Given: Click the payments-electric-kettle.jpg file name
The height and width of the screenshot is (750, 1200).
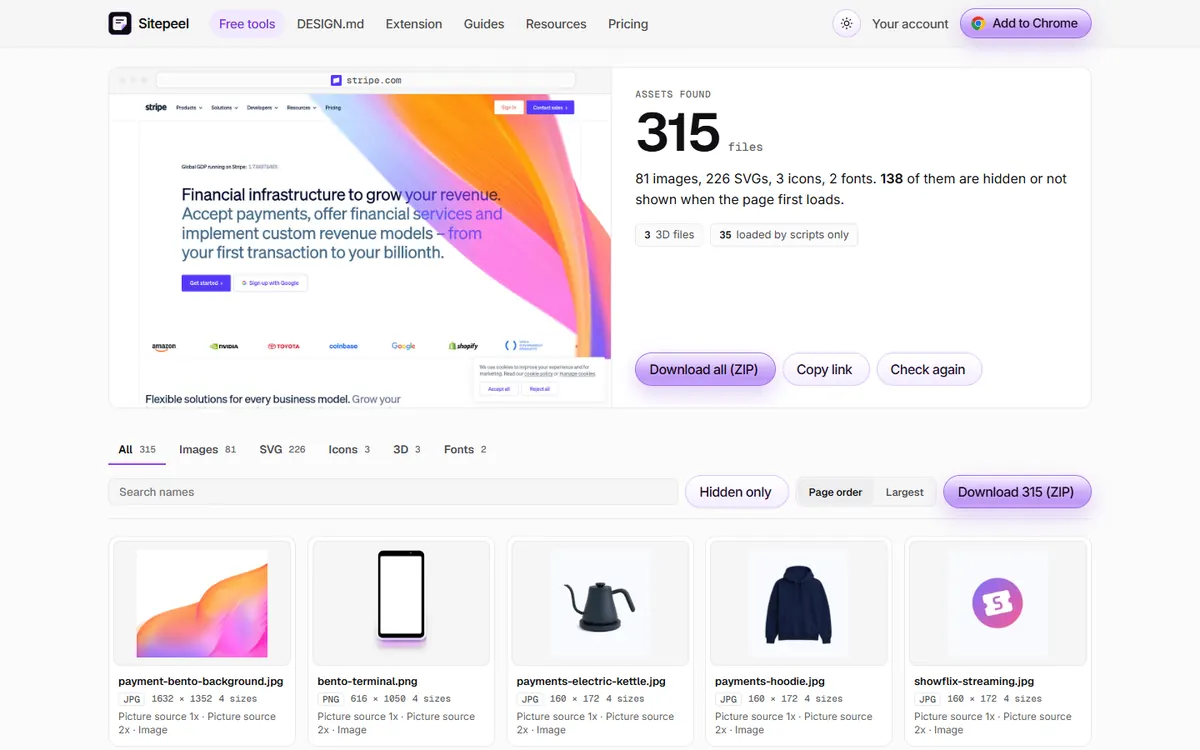Looking at the screenshot, I should [x=591, y=682].
